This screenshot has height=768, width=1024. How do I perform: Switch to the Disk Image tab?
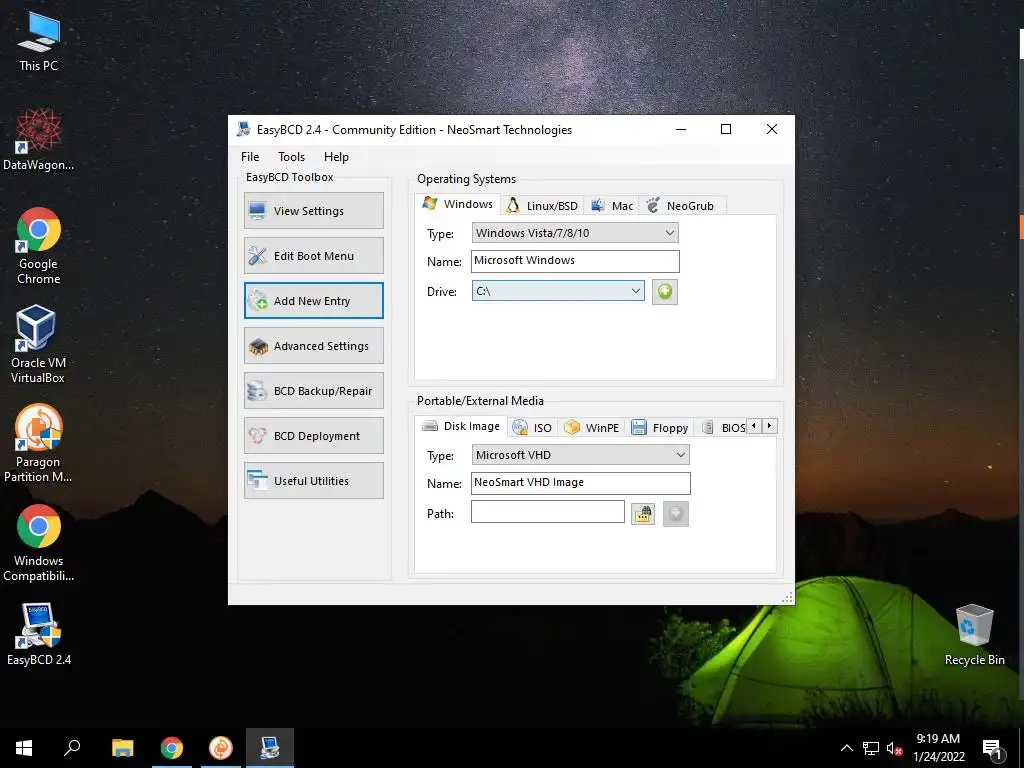(x=461, y=426)
